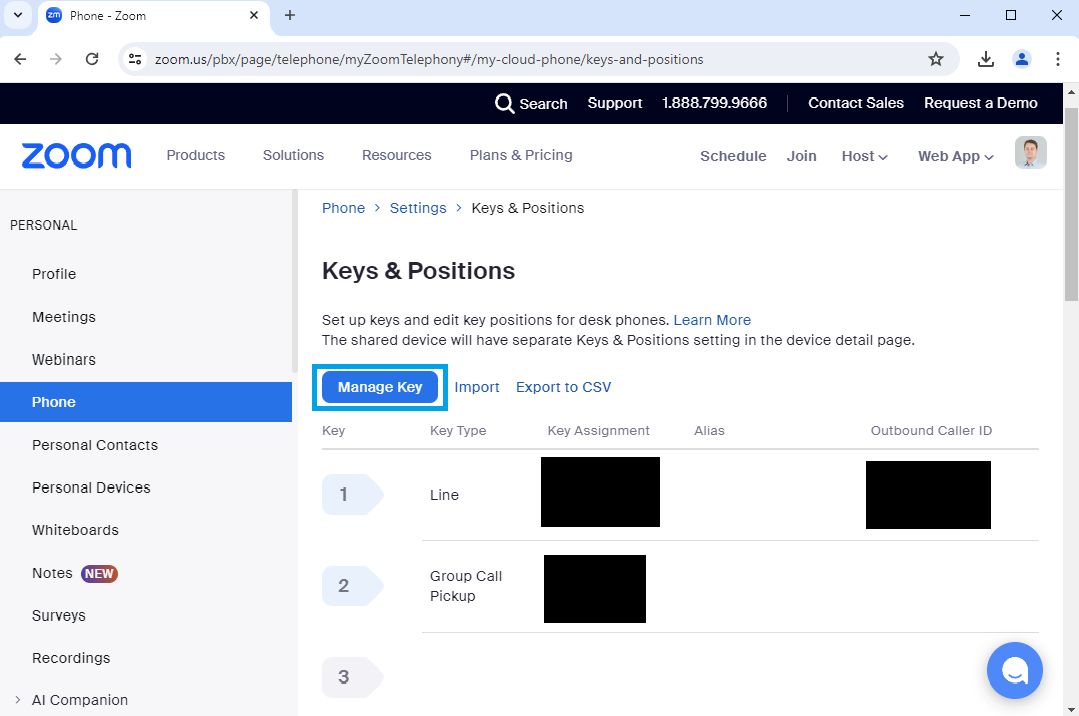Open browser downloads icon
This screenshot has height=716, width=1079.
point(985,59)
